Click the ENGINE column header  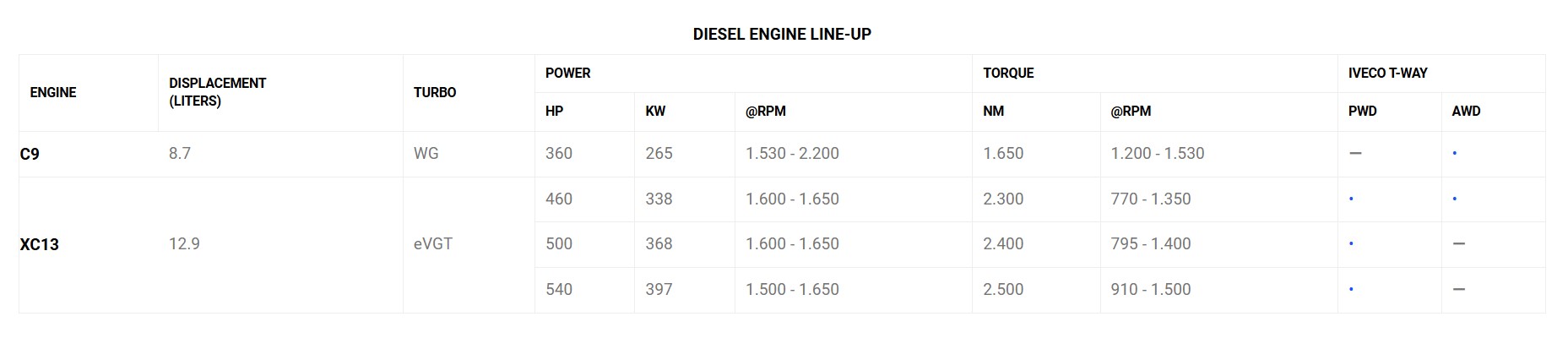(53, 93)
